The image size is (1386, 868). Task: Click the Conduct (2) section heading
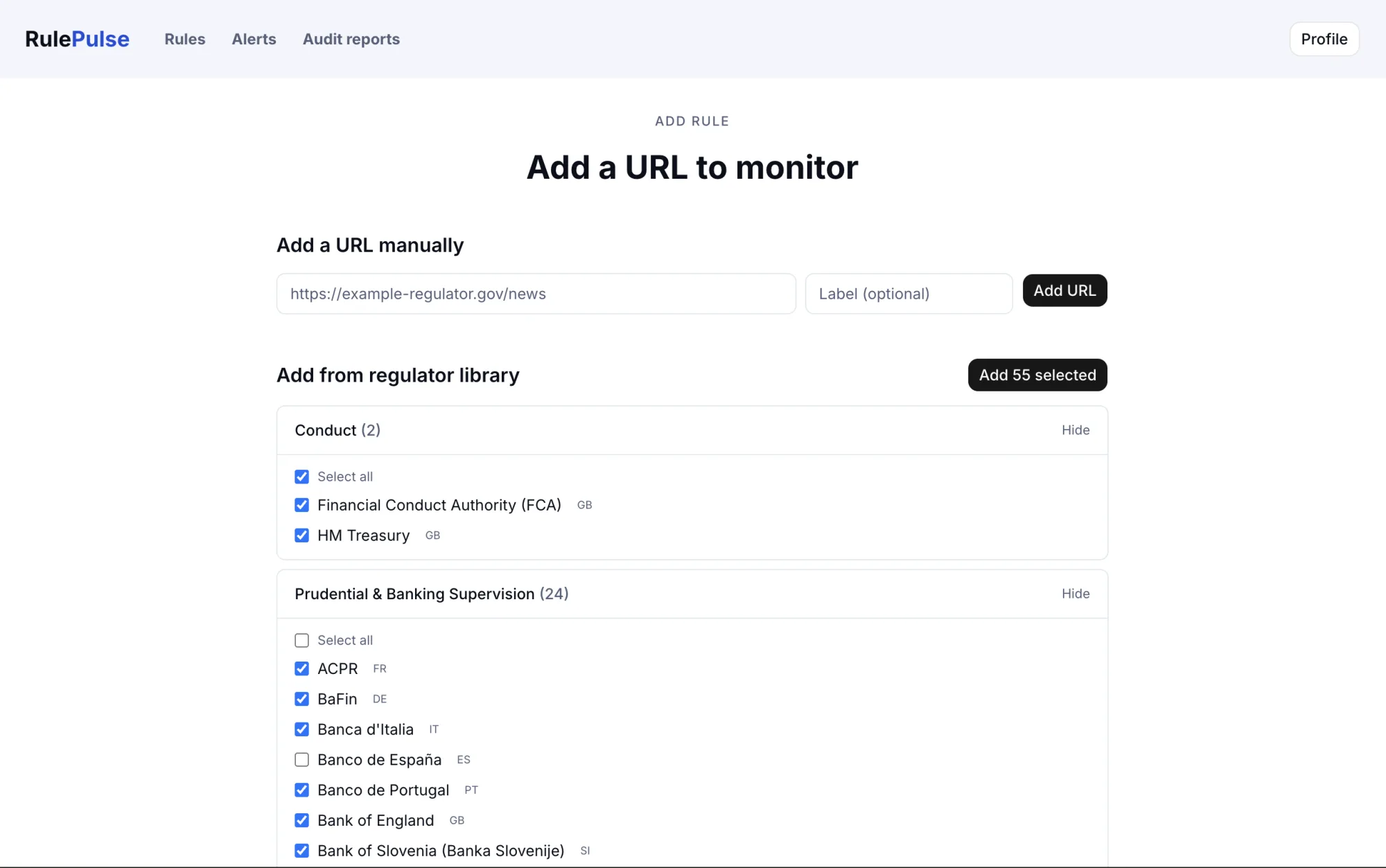click(337, 430)
